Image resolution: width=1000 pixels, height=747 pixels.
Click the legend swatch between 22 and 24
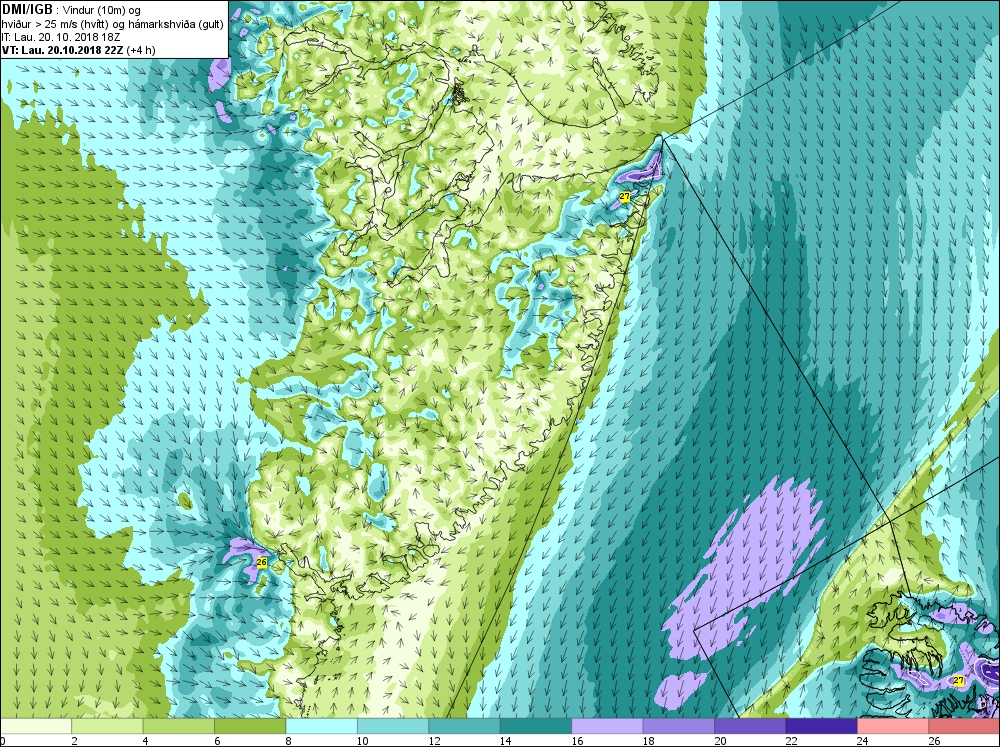[x=821, y=726]
